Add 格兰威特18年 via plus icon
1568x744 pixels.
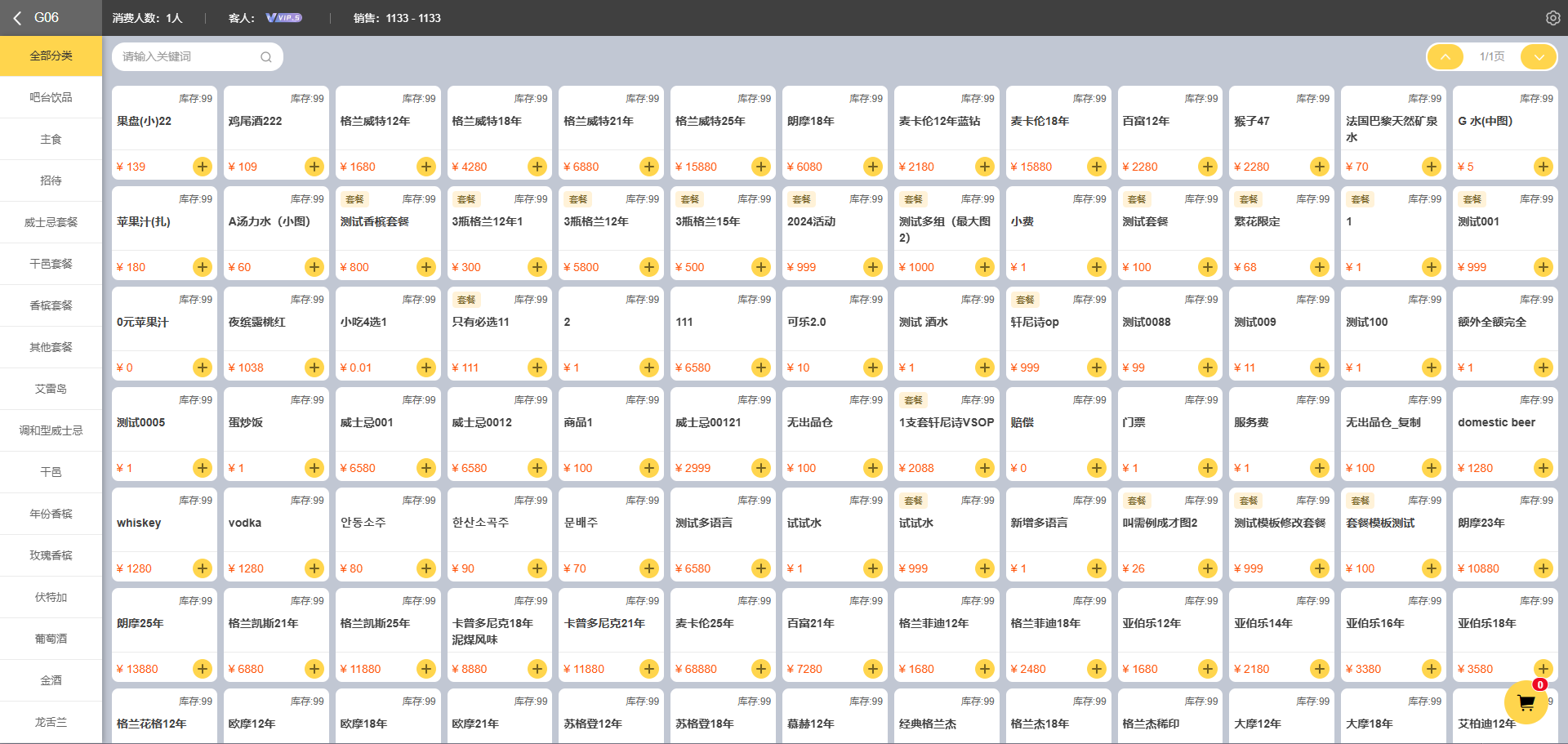(x=537, y=167)
